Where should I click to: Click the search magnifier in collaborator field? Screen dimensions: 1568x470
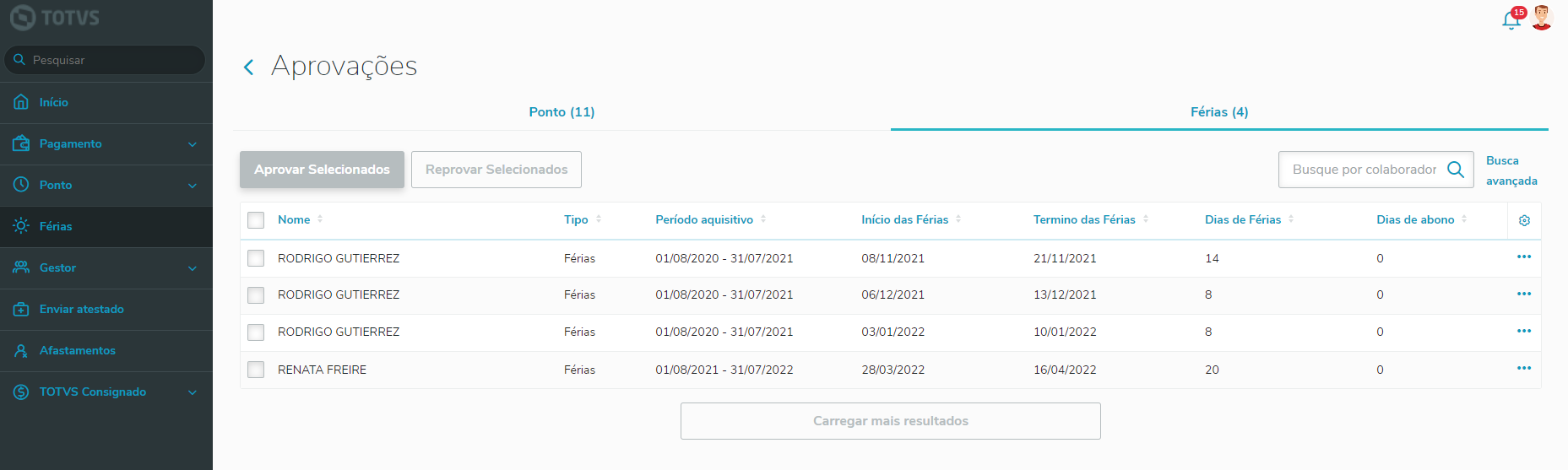click(x=1456, y=170)
